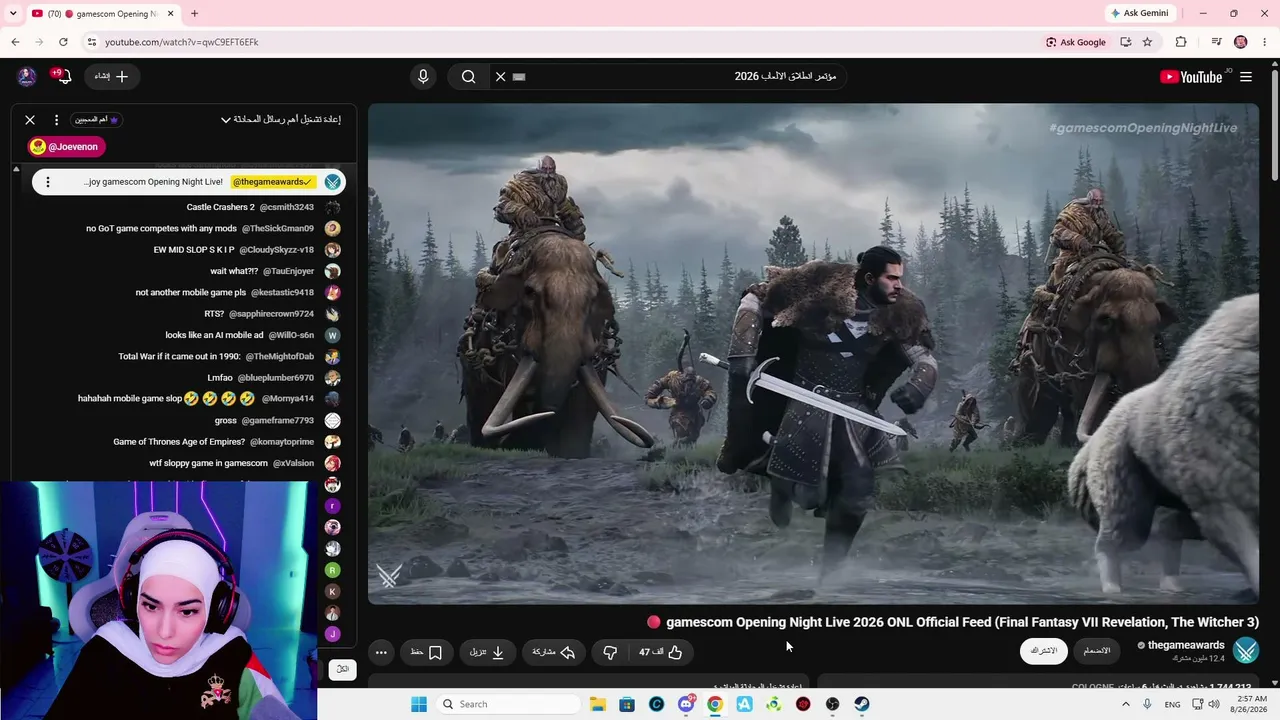The width and height of the screenshot is (1280, 720).
Task: Click the "looks like an AI mobile ad" message
Action: click(215, 335)
